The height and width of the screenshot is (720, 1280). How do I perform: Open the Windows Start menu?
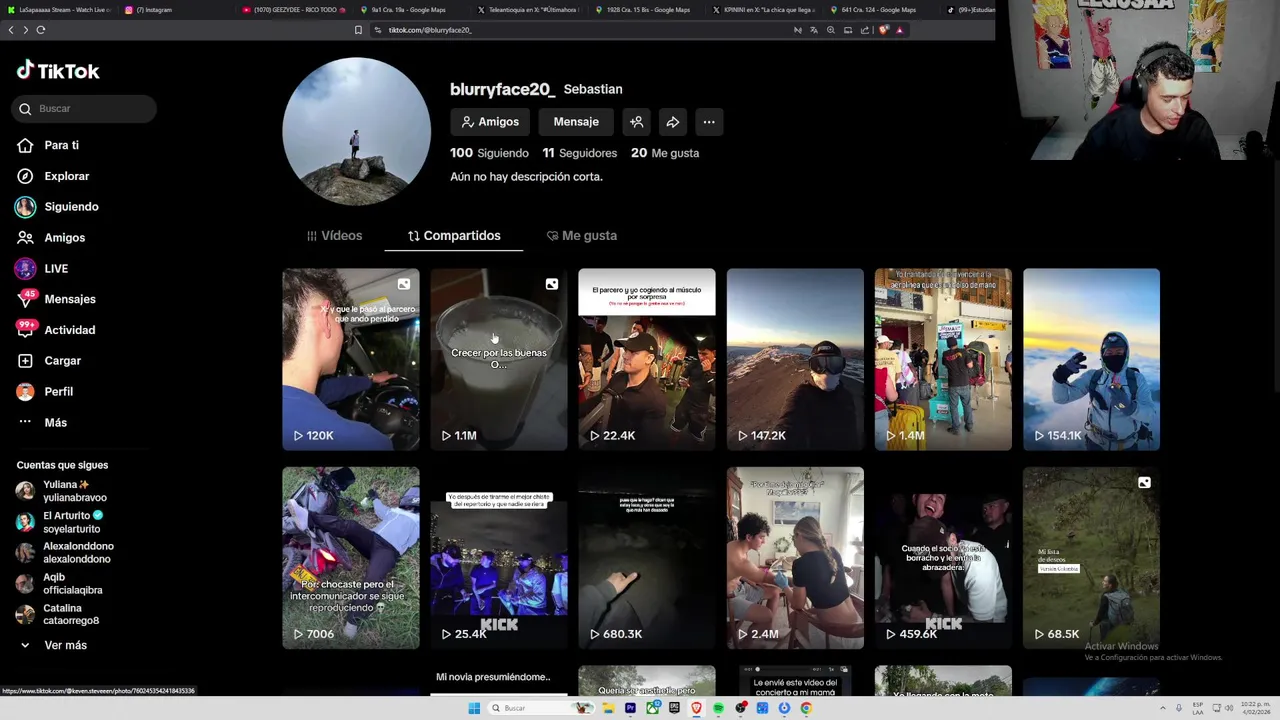474,708
